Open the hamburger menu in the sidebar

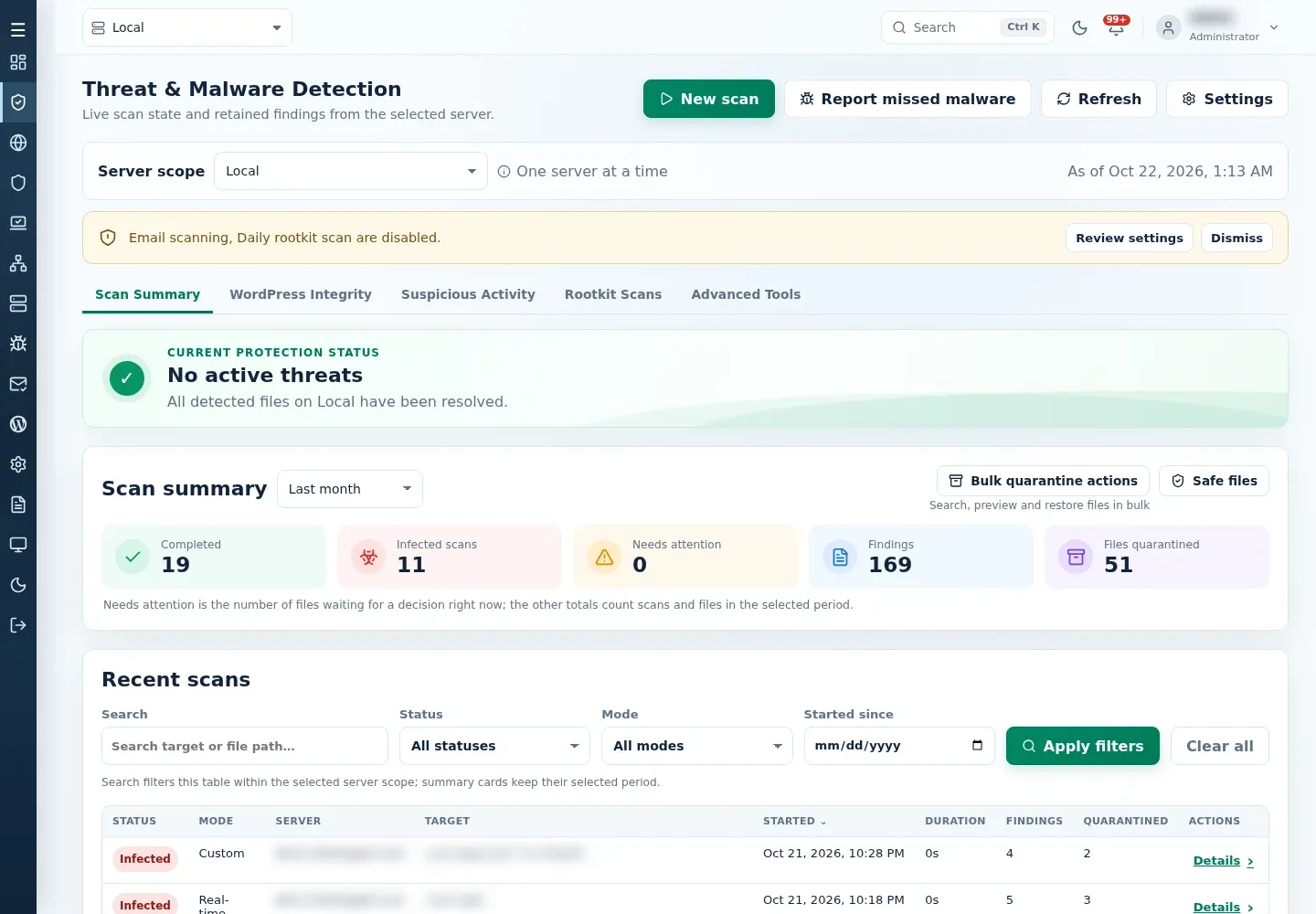[x=18, y=29]
